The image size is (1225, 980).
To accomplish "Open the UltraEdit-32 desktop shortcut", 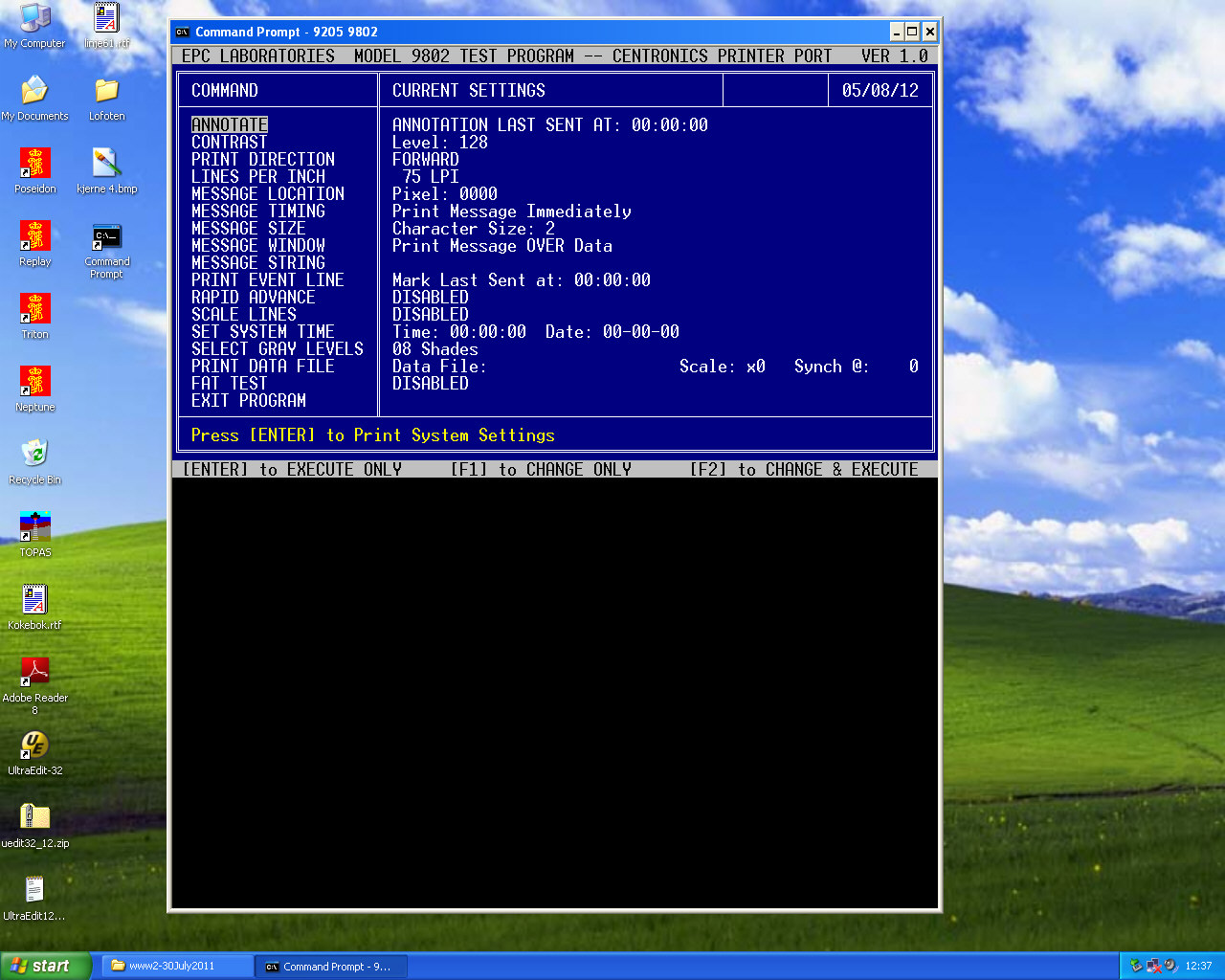I will coord(35,745).
